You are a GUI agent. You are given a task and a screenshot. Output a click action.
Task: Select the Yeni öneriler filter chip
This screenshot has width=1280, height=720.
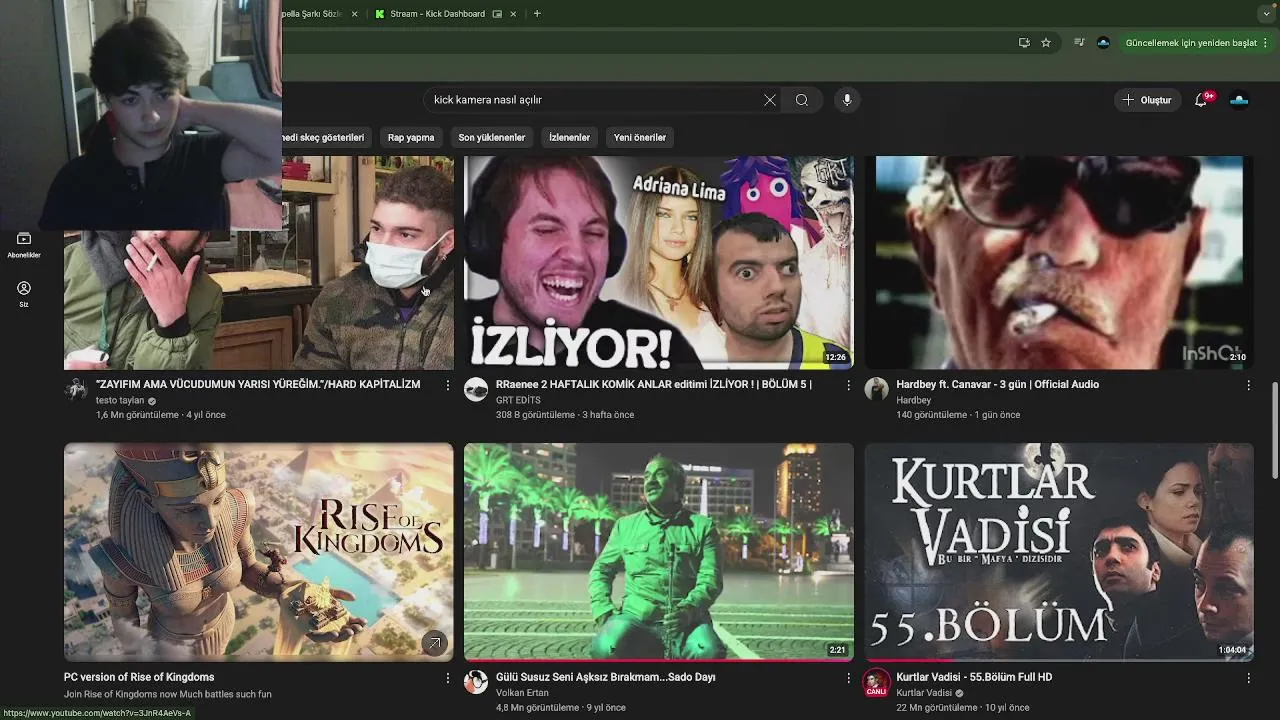640,137
